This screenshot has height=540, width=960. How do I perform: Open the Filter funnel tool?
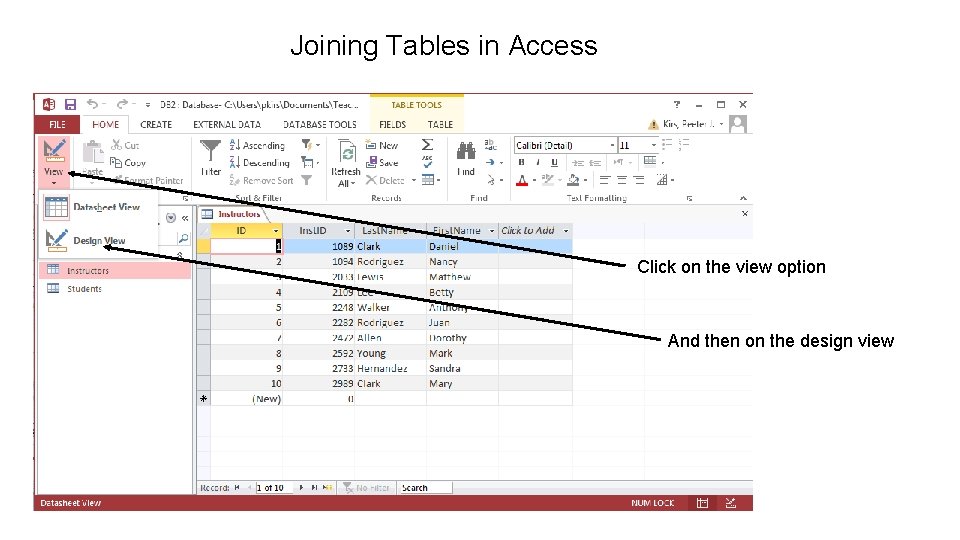click(x=210, y=157)
